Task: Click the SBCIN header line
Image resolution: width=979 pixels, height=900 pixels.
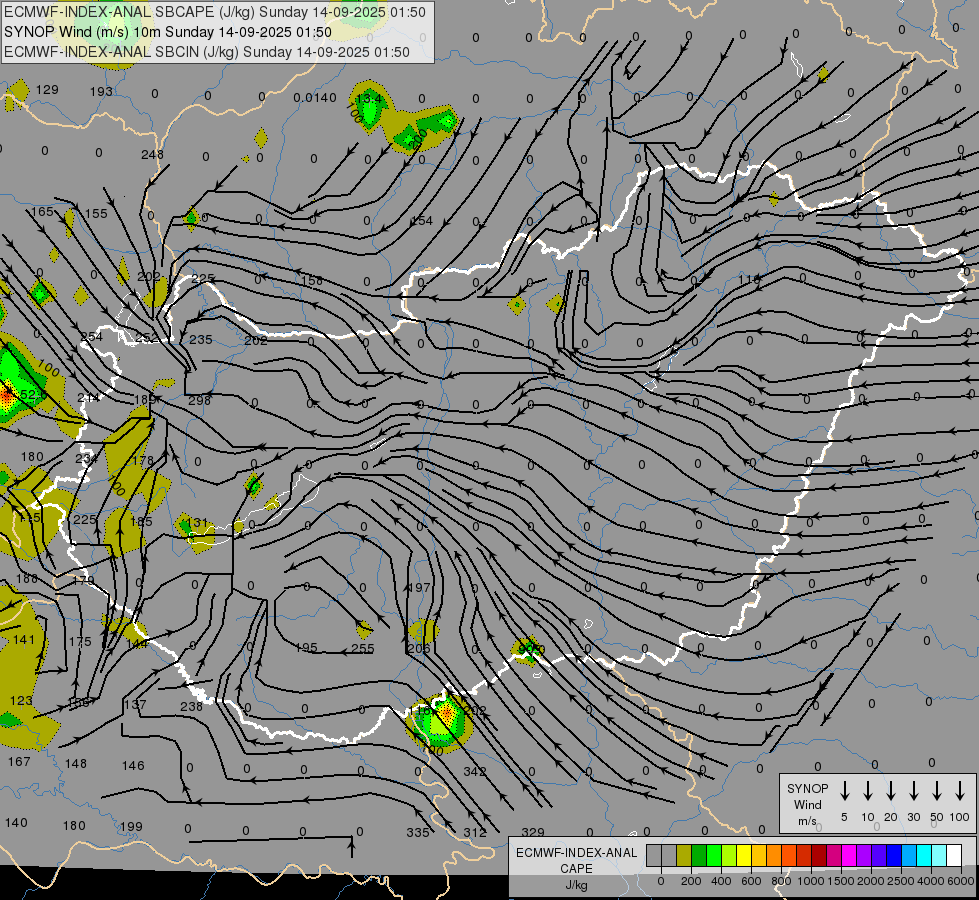Action: click(x=207, y=52)
